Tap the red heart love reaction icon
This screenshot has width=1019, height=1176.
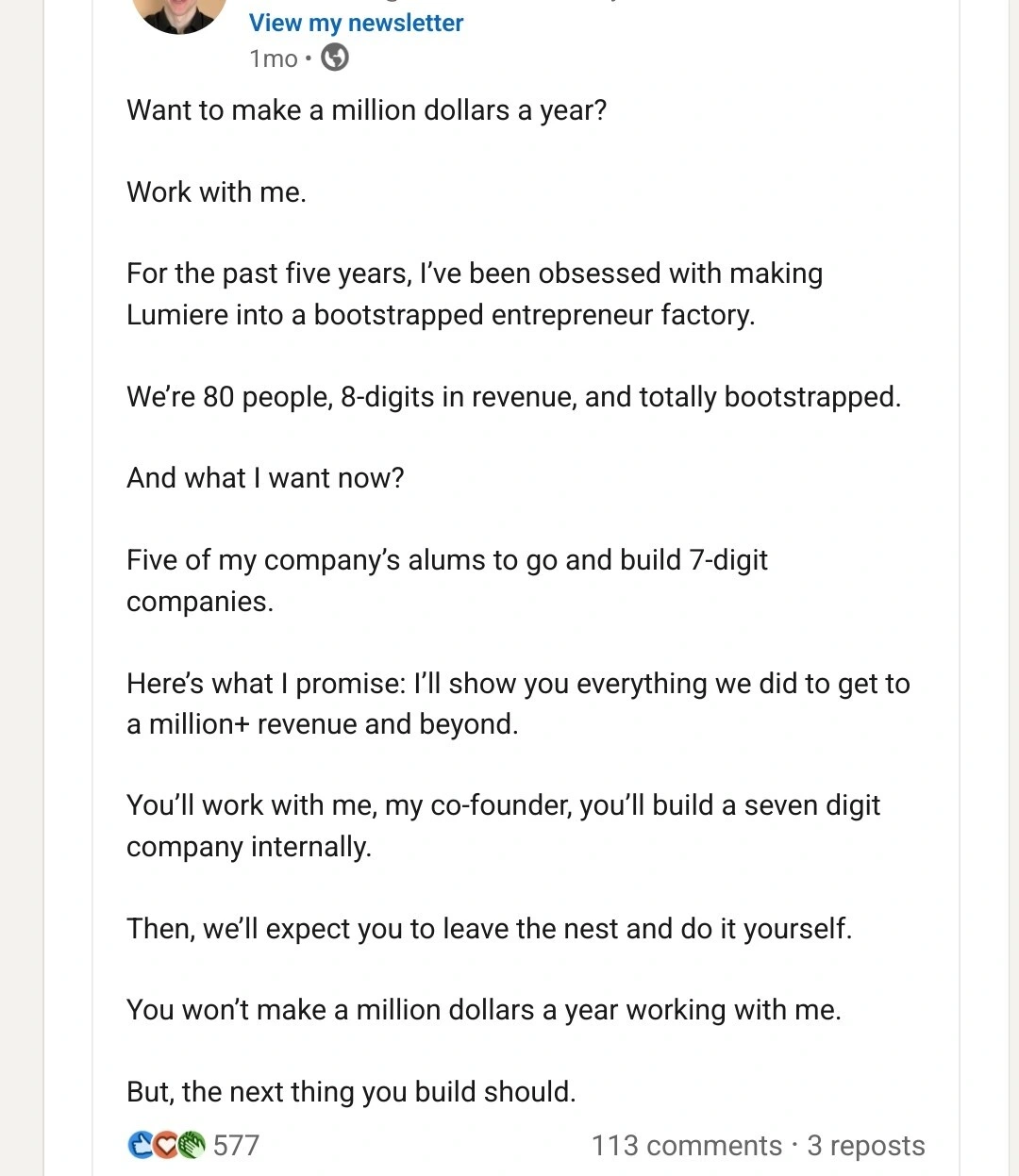coord(166,1145)
